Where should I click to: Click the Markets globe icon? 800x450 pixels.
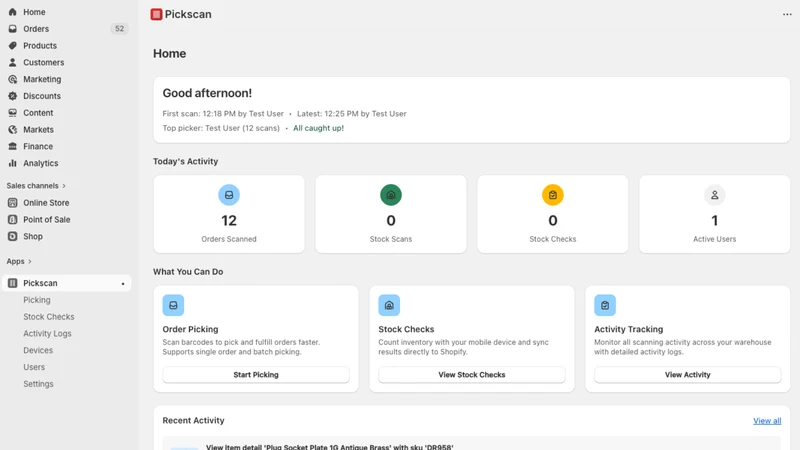(13, 130)
